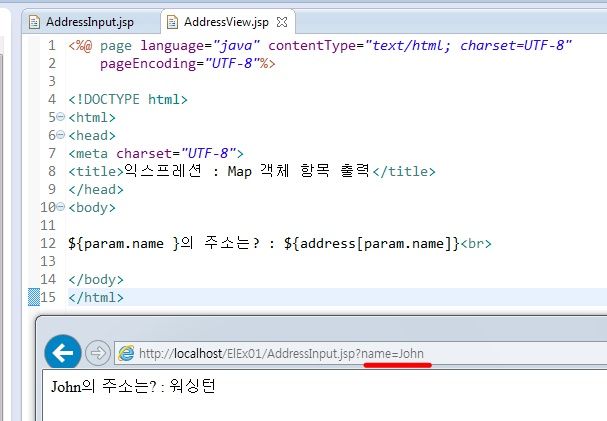This screenshot has width=607, height=421.
Task: Click line number 3 in the gutter
Action: [52, 81]
